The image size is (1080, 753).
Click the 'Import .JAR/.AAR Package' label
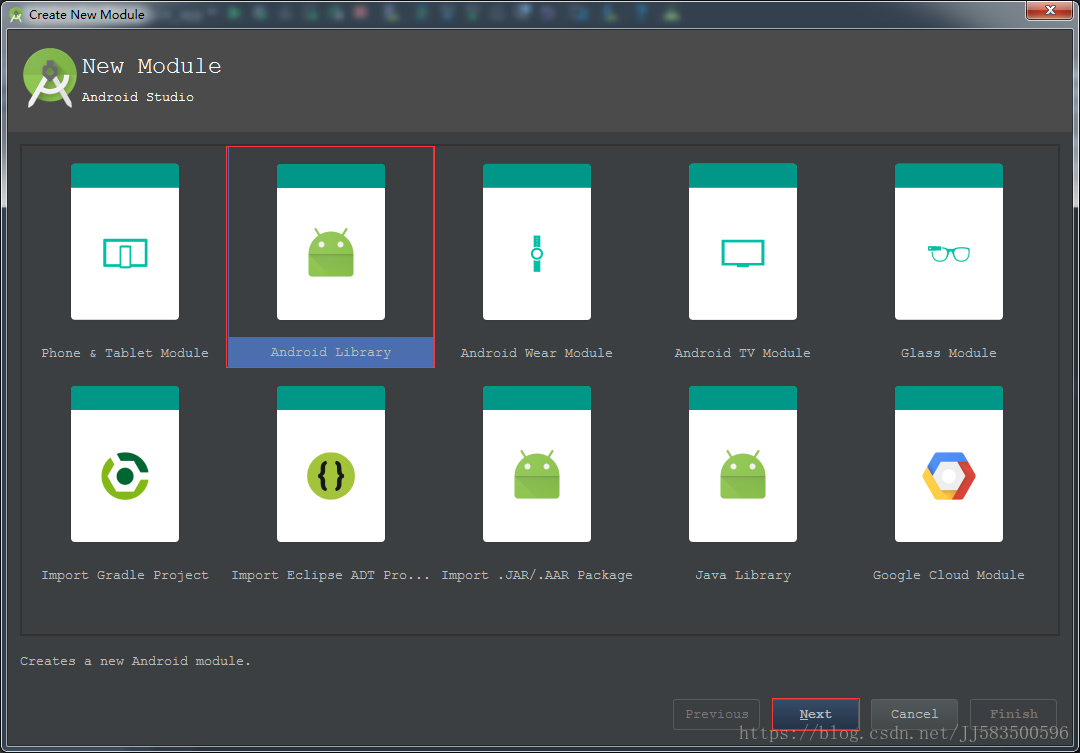click(537, 575)
